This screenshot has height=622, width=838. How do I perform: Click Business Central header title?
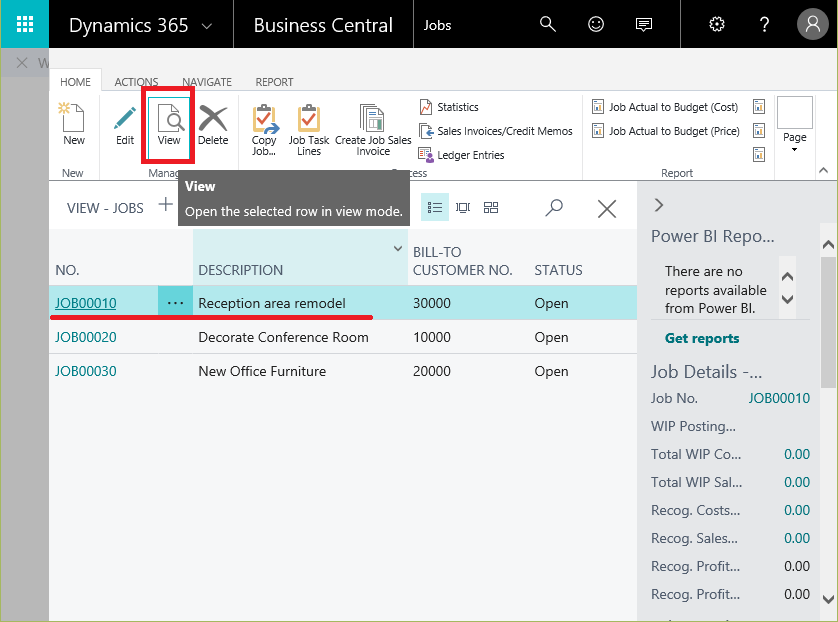pyautogui.click(x=323, y=25)
